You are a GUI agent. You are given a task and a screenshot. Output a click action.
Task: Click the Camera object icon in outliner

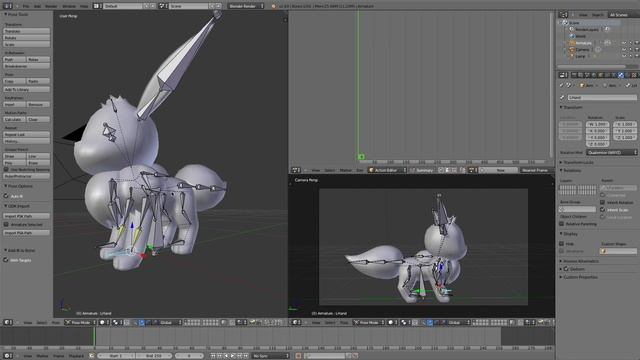pyautogui.click(x=572, y=49)
